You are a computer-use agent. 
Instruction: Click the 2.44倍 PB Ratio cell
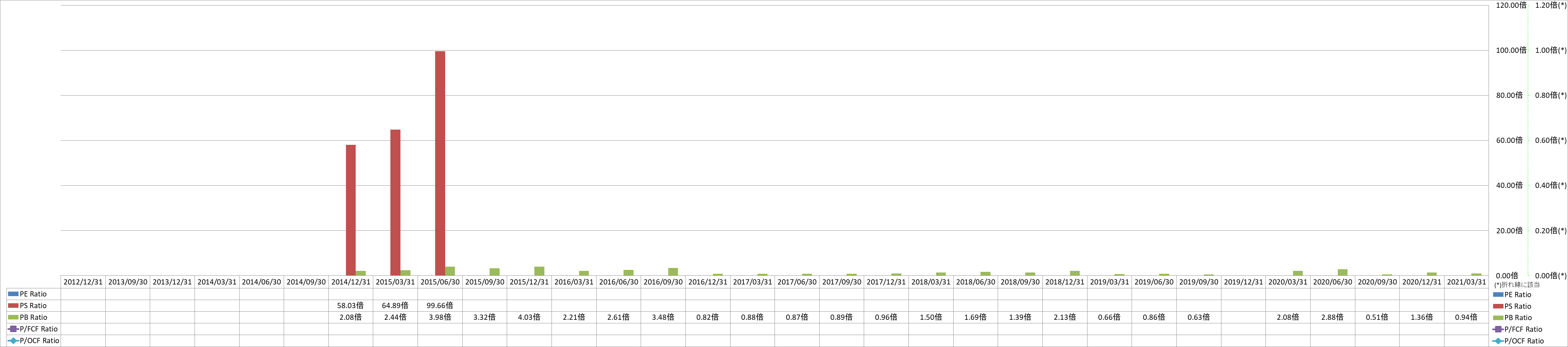coord(396,317)
